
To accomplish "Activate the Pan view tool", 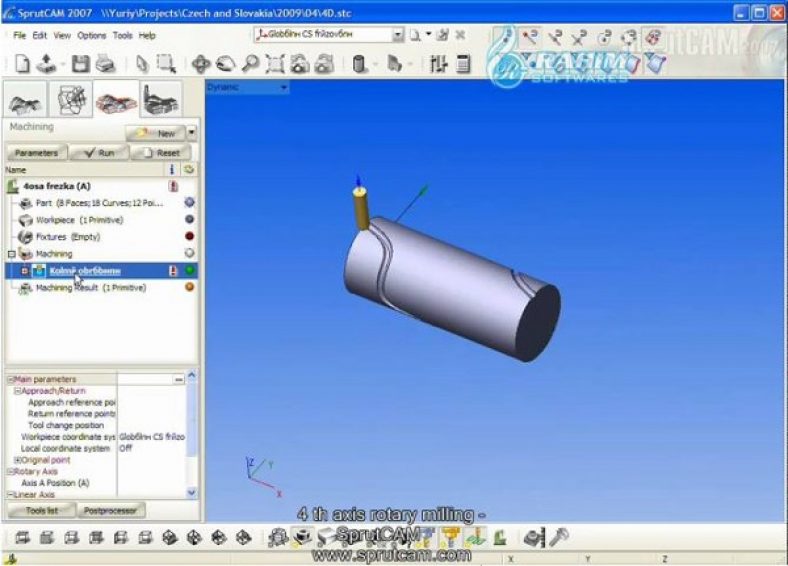I will click(x=201, y=64).
